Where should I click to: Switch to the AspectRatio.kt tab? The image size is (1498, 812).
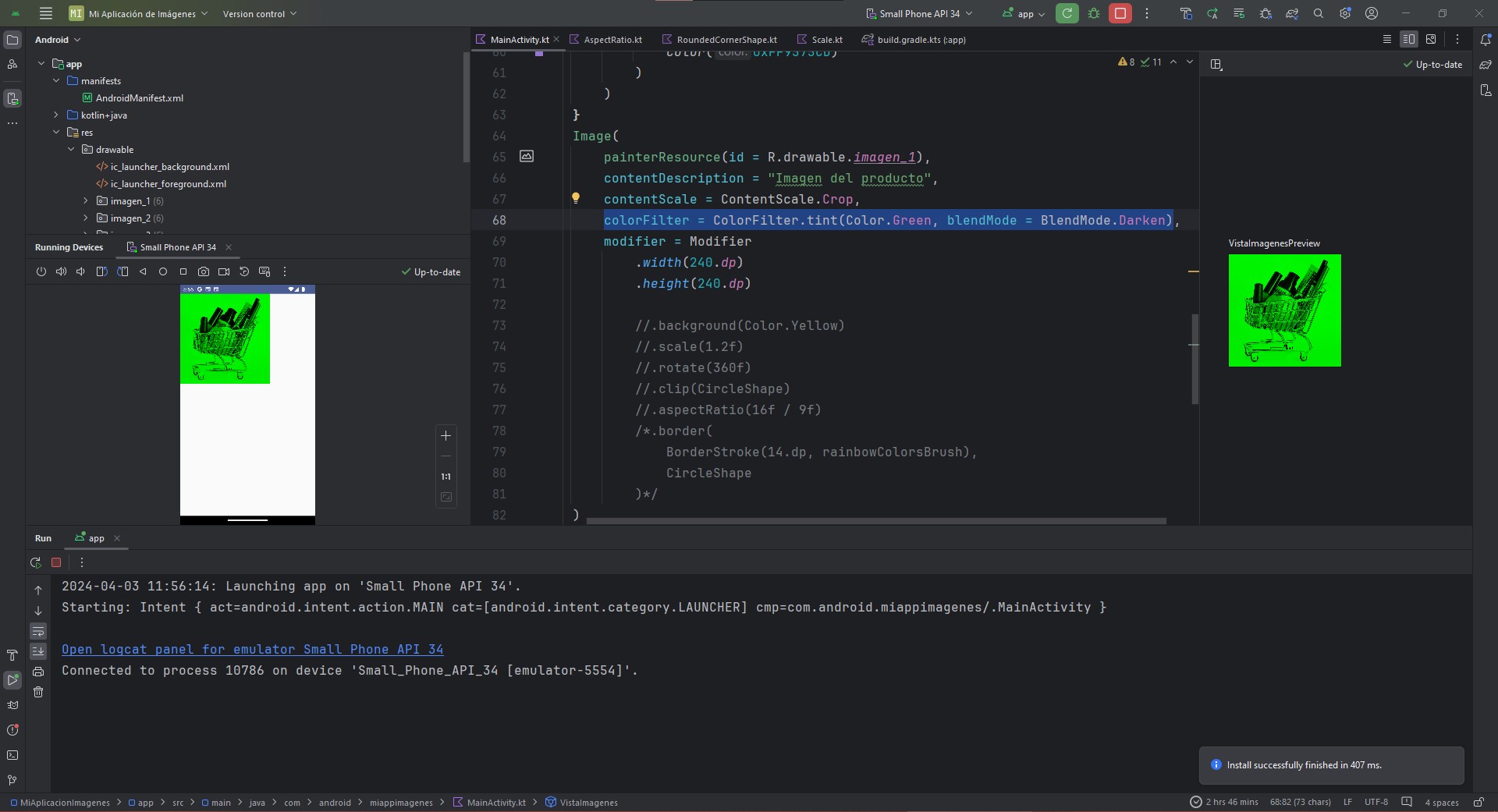point(612,40)
